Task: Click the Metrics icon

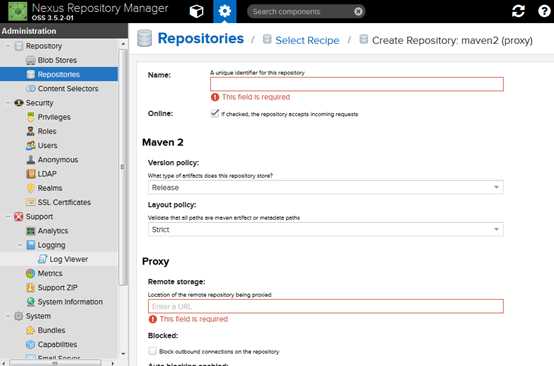Action: [x=31, y=273]
